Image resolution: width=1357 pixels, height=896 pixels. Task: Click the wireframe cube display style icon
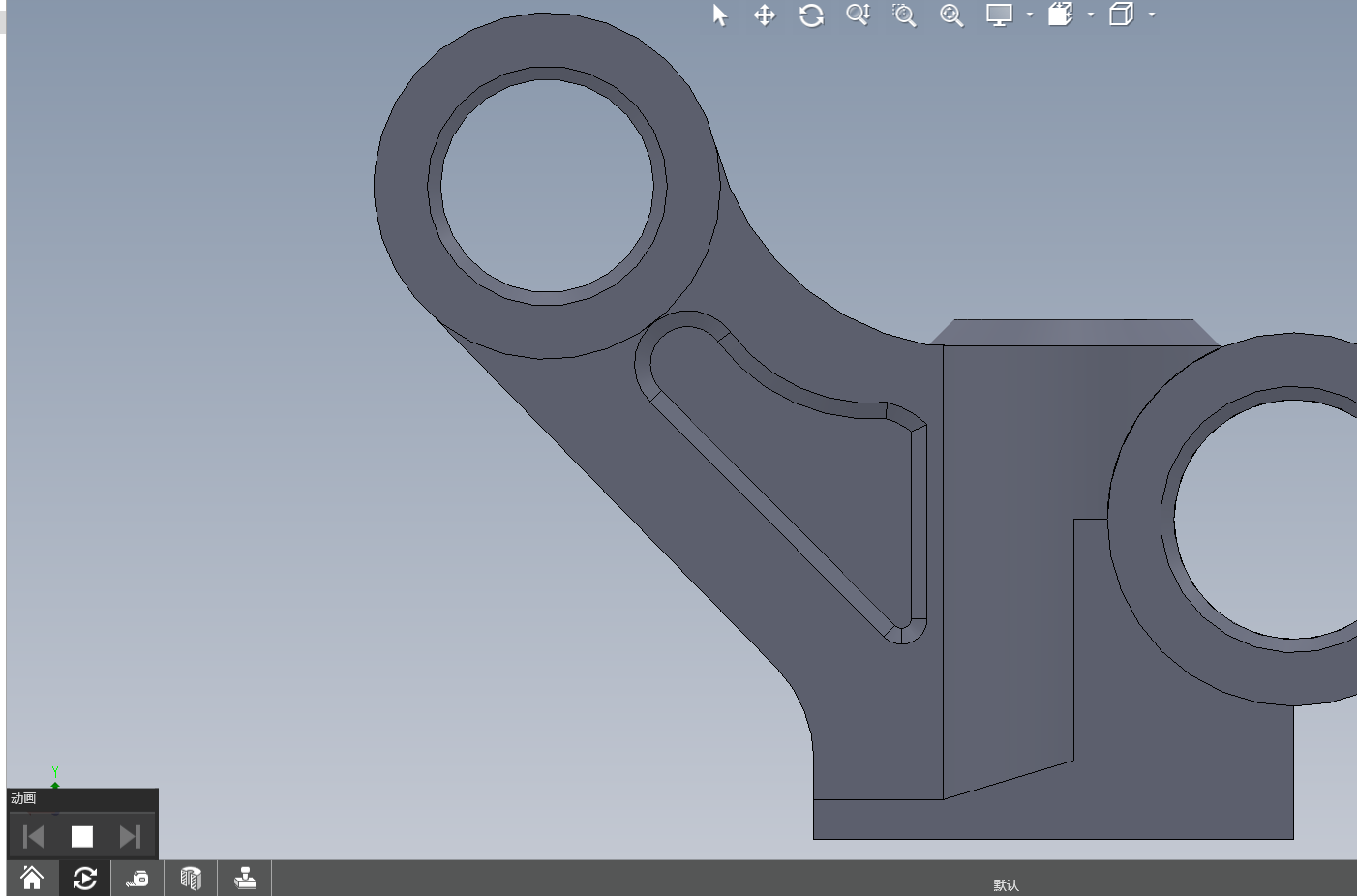coord(1121,15)
